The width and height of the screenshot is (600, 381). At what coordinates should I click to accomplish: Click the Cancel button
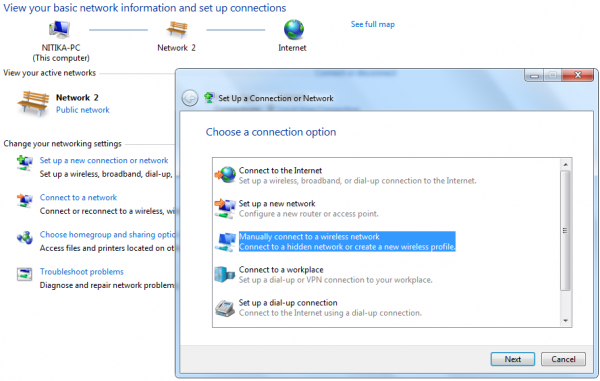pos(563,359)
